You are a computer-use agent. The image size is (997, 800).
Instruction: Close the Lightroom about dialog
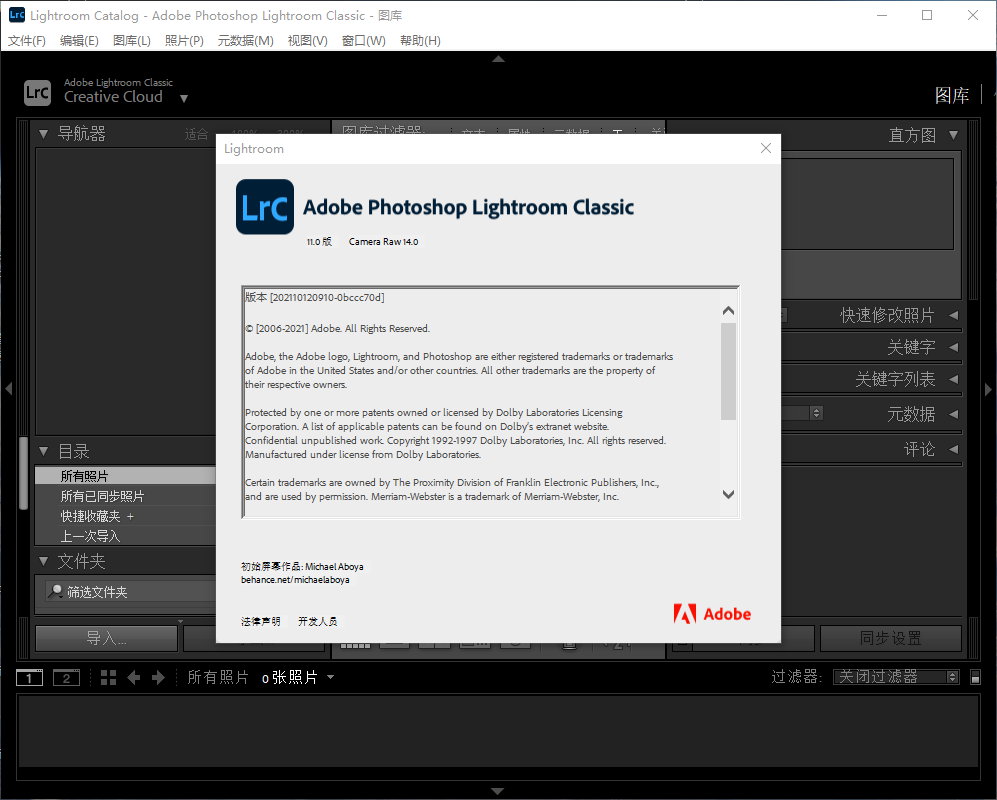click(766, 148)
